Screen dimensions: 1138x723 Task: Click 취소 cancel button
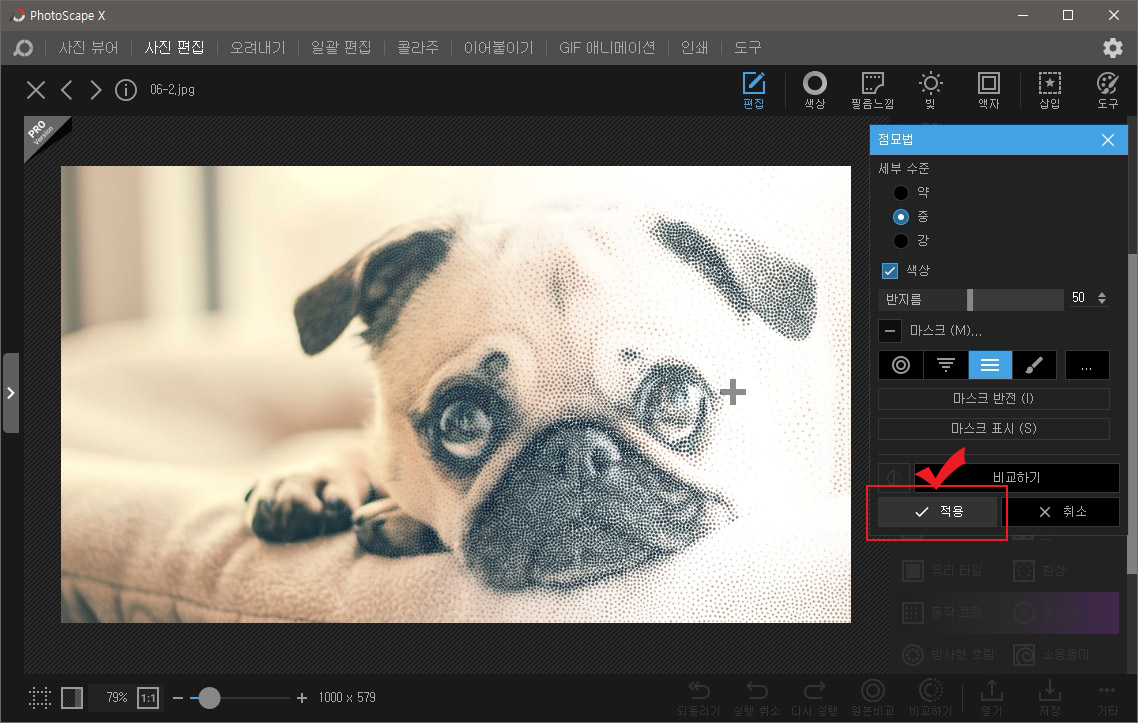pos(1062,512)
